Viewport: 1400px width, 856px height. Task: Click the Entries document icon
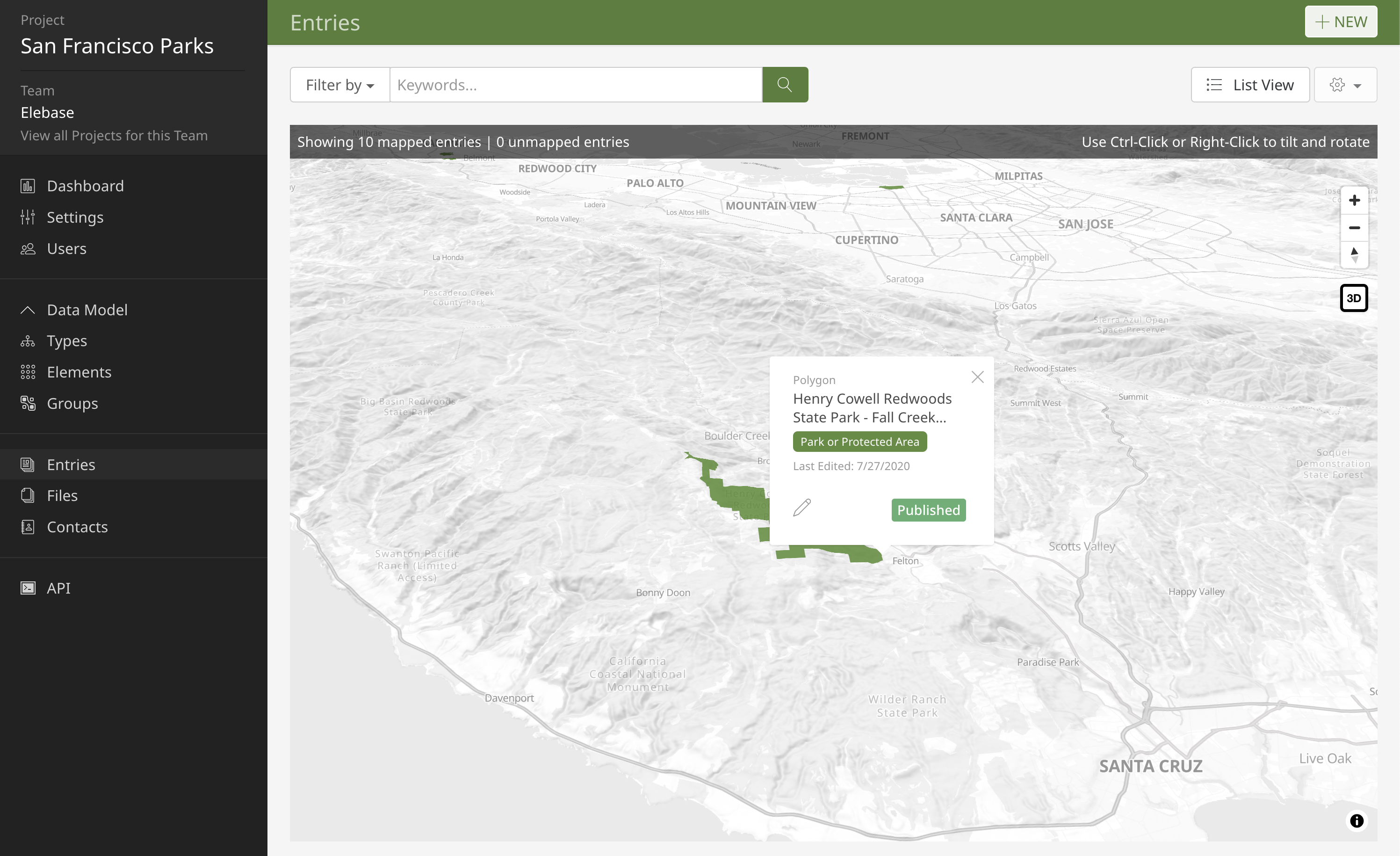click(x=28, y=464)
